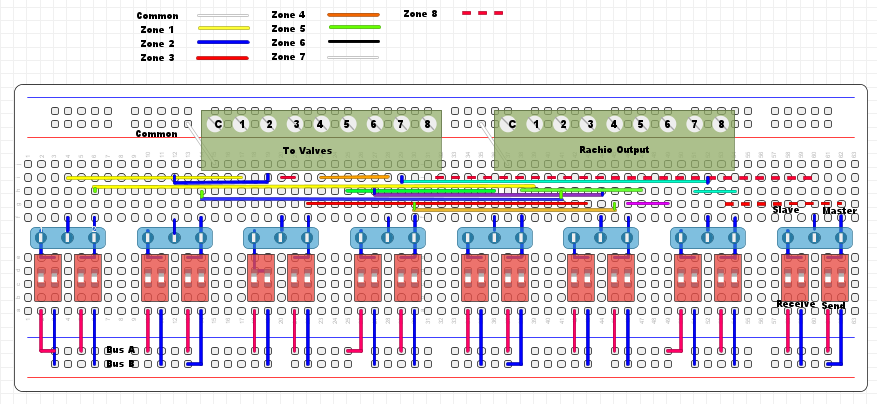This screenshot has width=877, height=404.
Task: Click the Zone 4 orange legend line
Action: (353, 15)
